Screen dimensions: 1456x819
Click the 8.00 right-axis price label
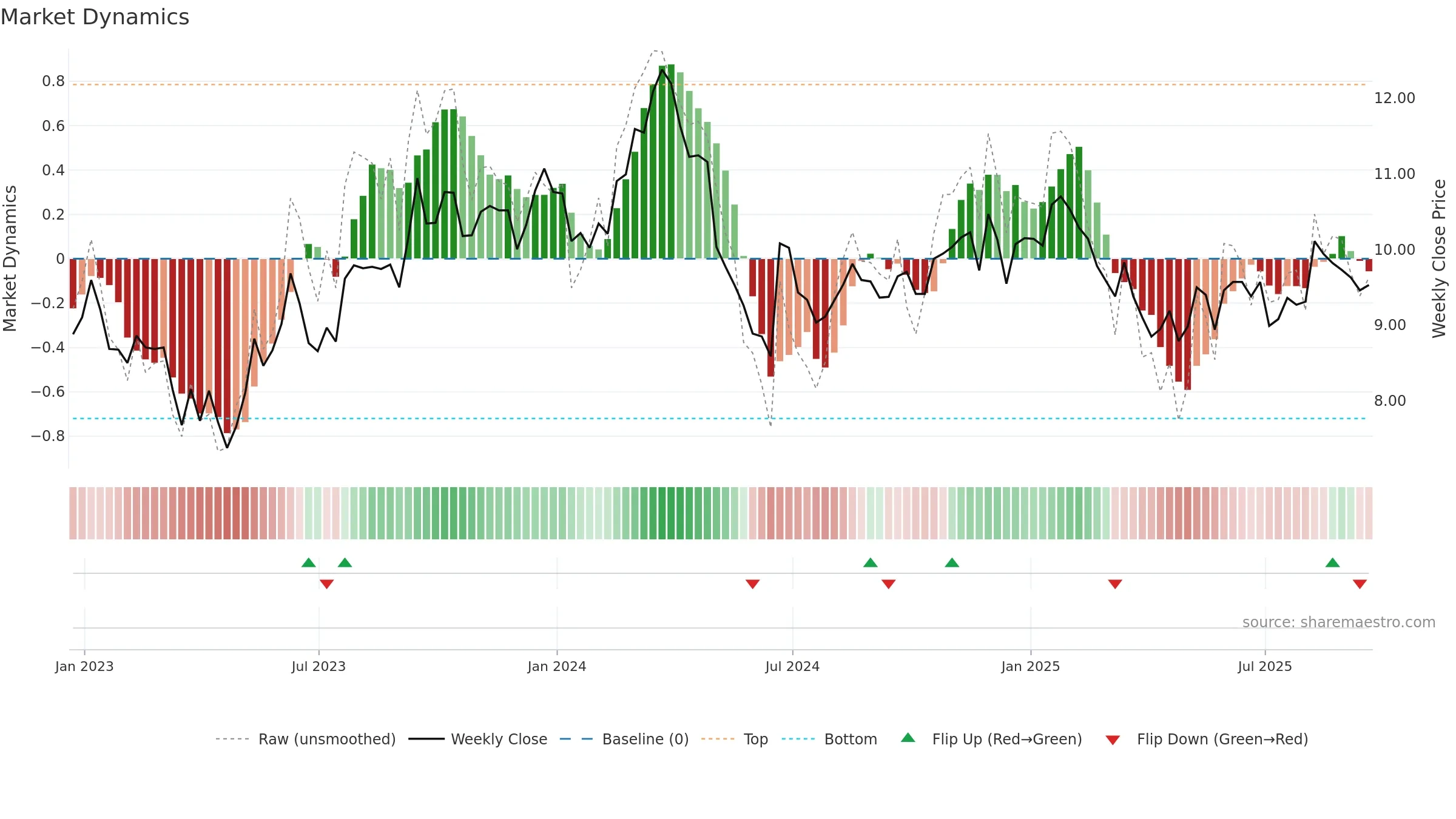(x=1390, y=400)
